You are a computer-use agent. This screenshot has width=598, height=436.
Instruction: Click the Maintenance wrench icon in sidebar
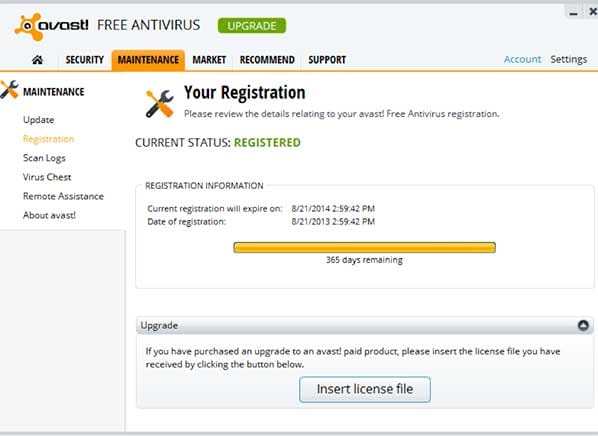[x=9, y=90]
